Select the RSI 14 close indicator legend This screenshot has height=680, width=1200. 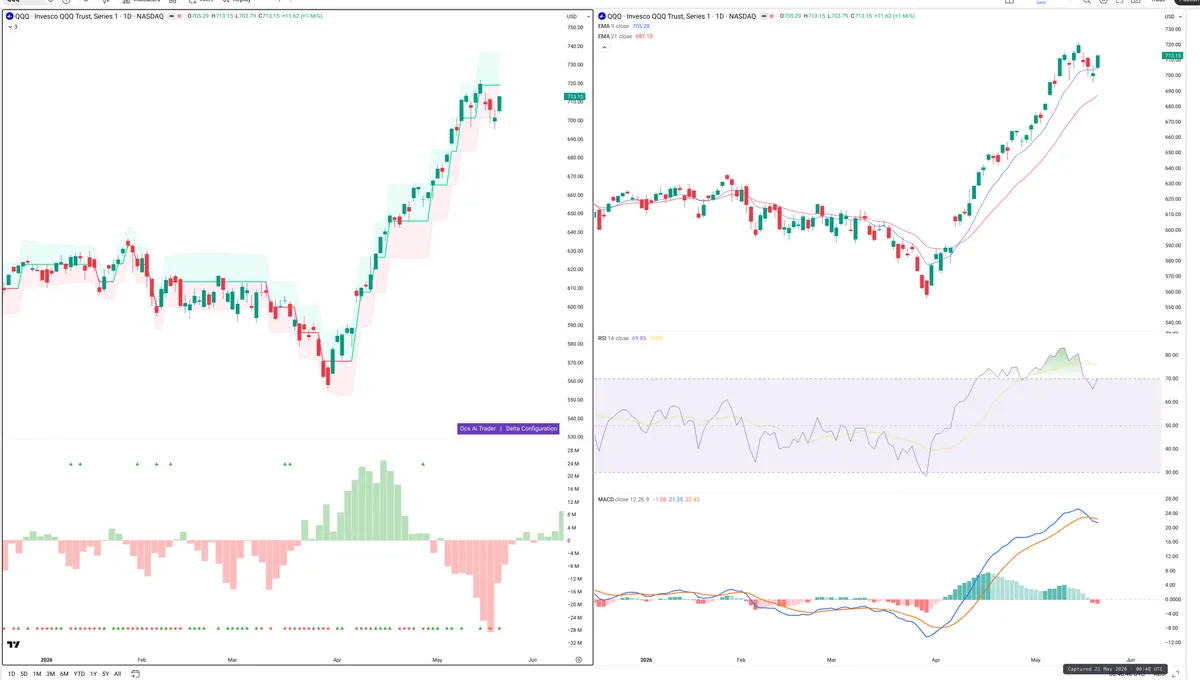(x=630, y=338)
